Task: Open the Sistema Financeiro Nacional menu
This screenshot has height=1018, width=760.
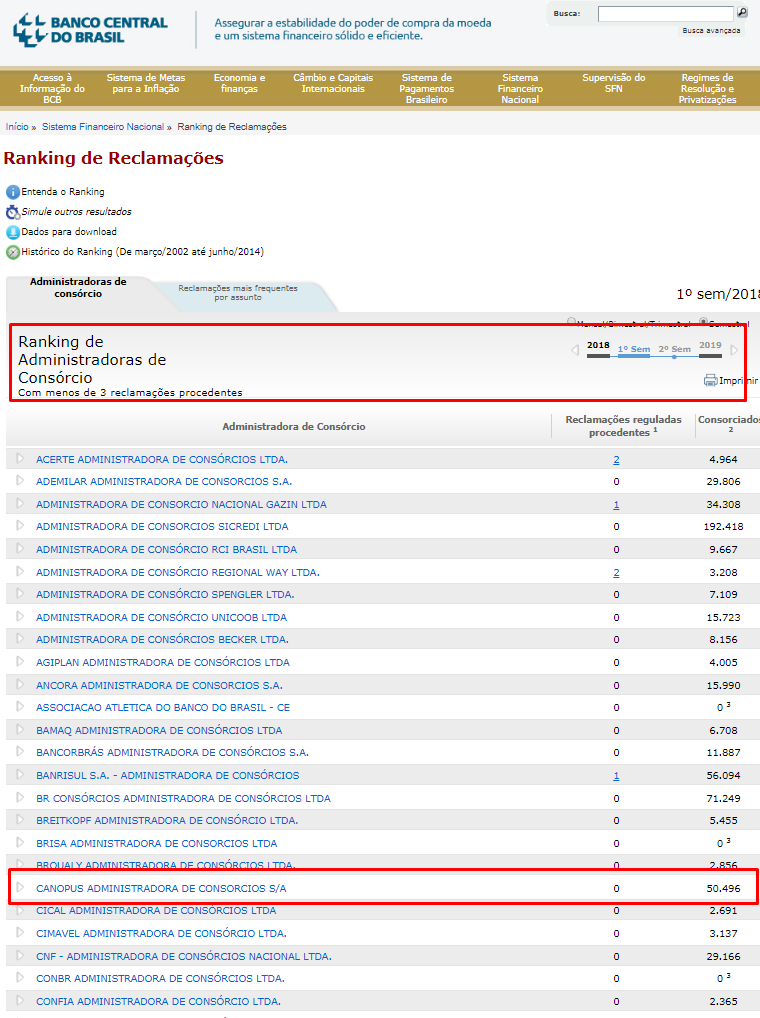Action: click(x=520, y=89)
